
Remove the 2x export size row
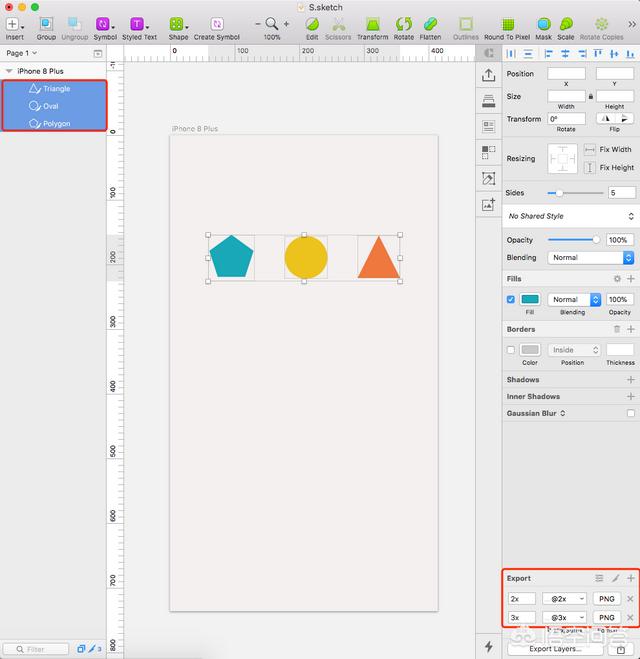pyautogui.click(x=630, y=598)
